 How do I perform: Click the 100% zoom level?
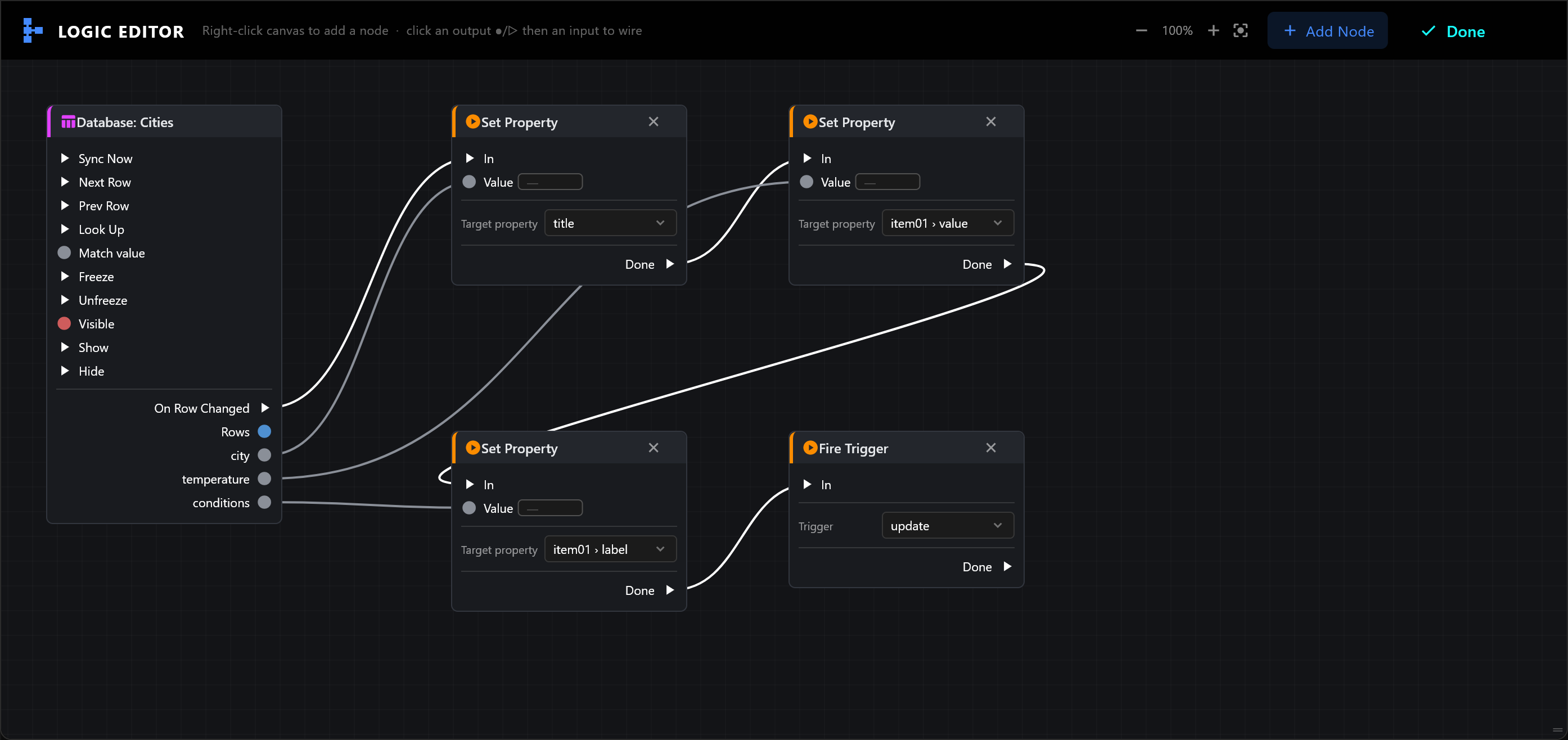[1177, 30]
